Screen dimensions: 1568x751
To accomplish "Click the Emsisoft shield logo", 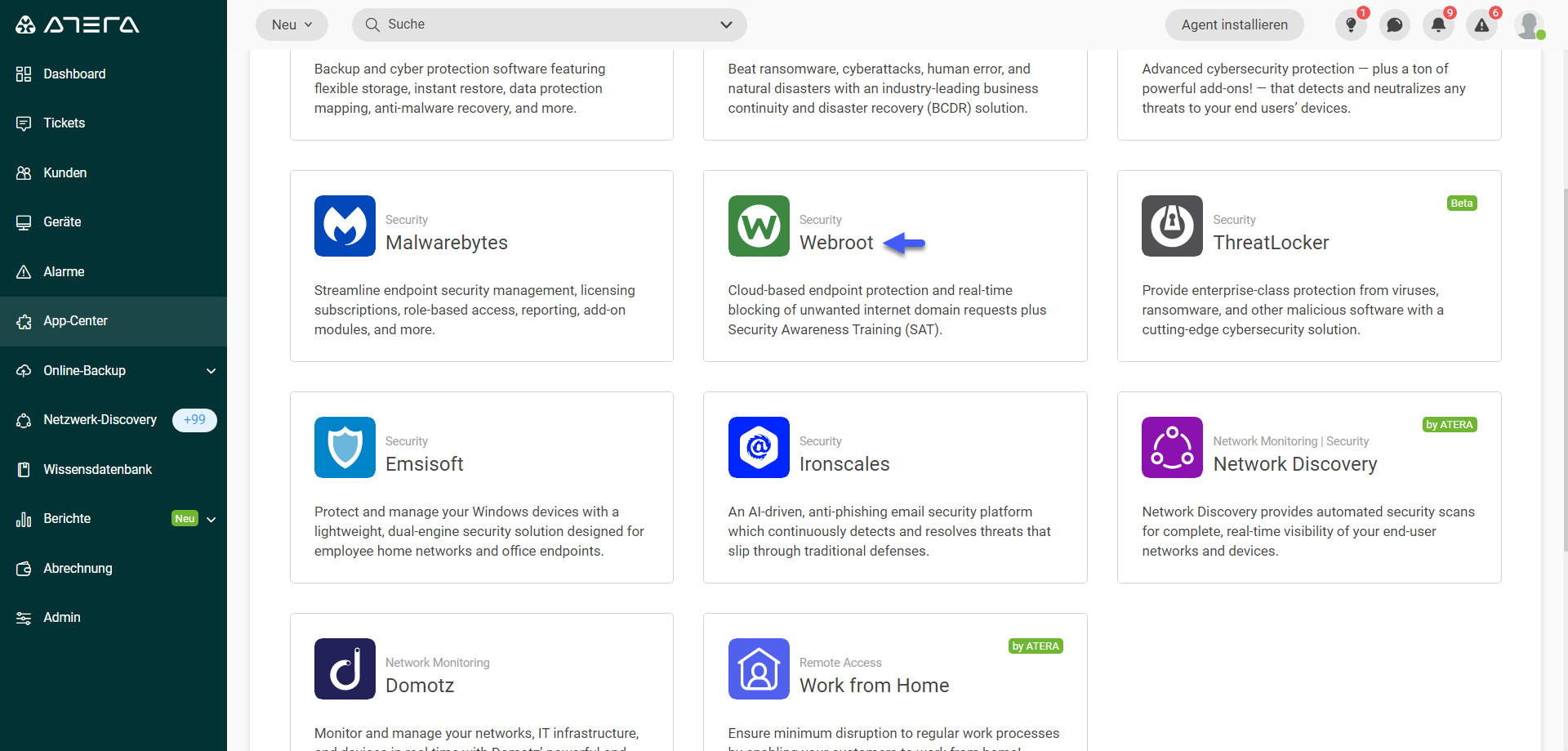I will (x=345, y=447).
